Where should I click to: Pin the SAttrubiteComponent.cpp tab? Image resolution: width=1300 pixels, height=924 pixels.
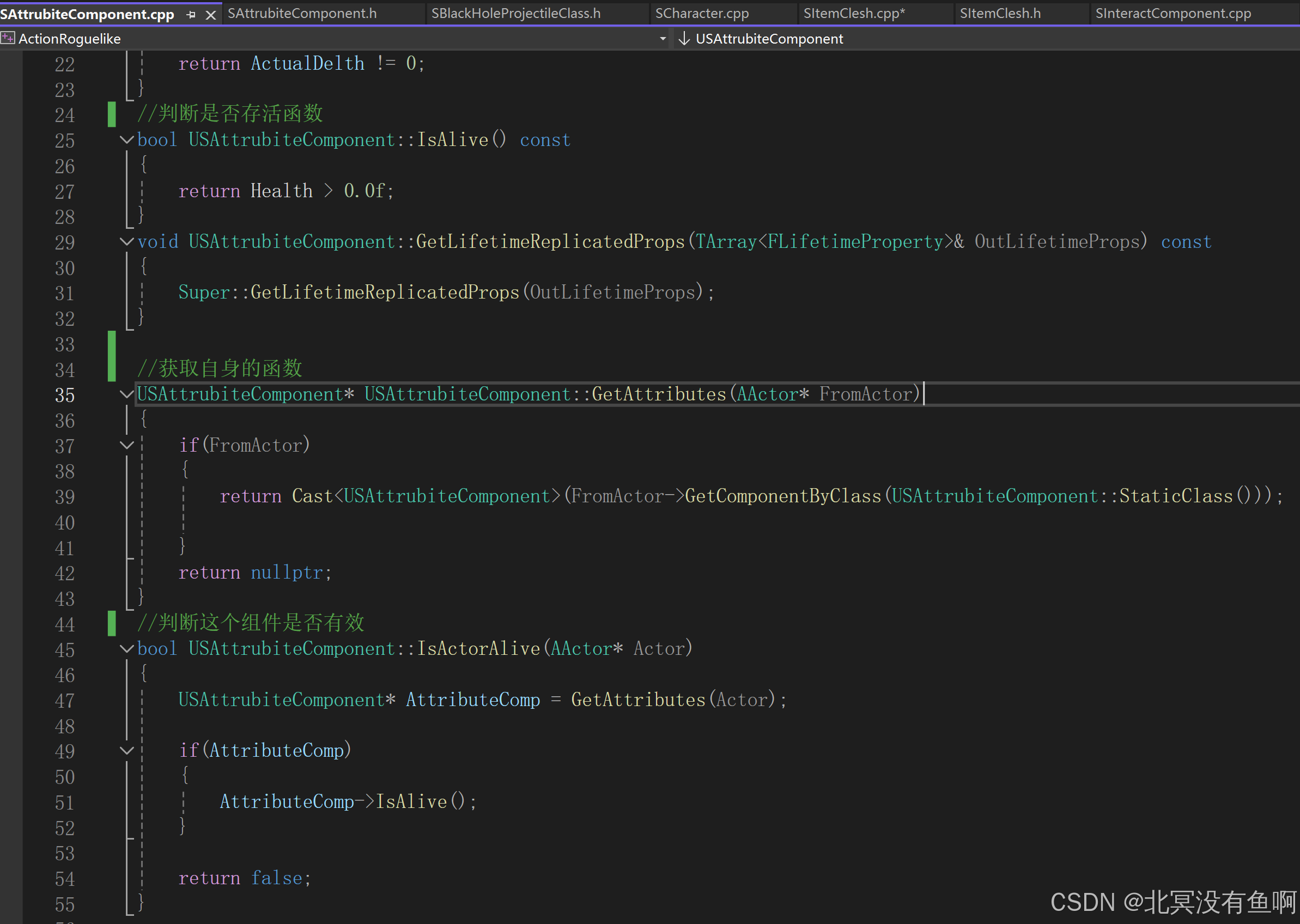[x=191, y=14]
